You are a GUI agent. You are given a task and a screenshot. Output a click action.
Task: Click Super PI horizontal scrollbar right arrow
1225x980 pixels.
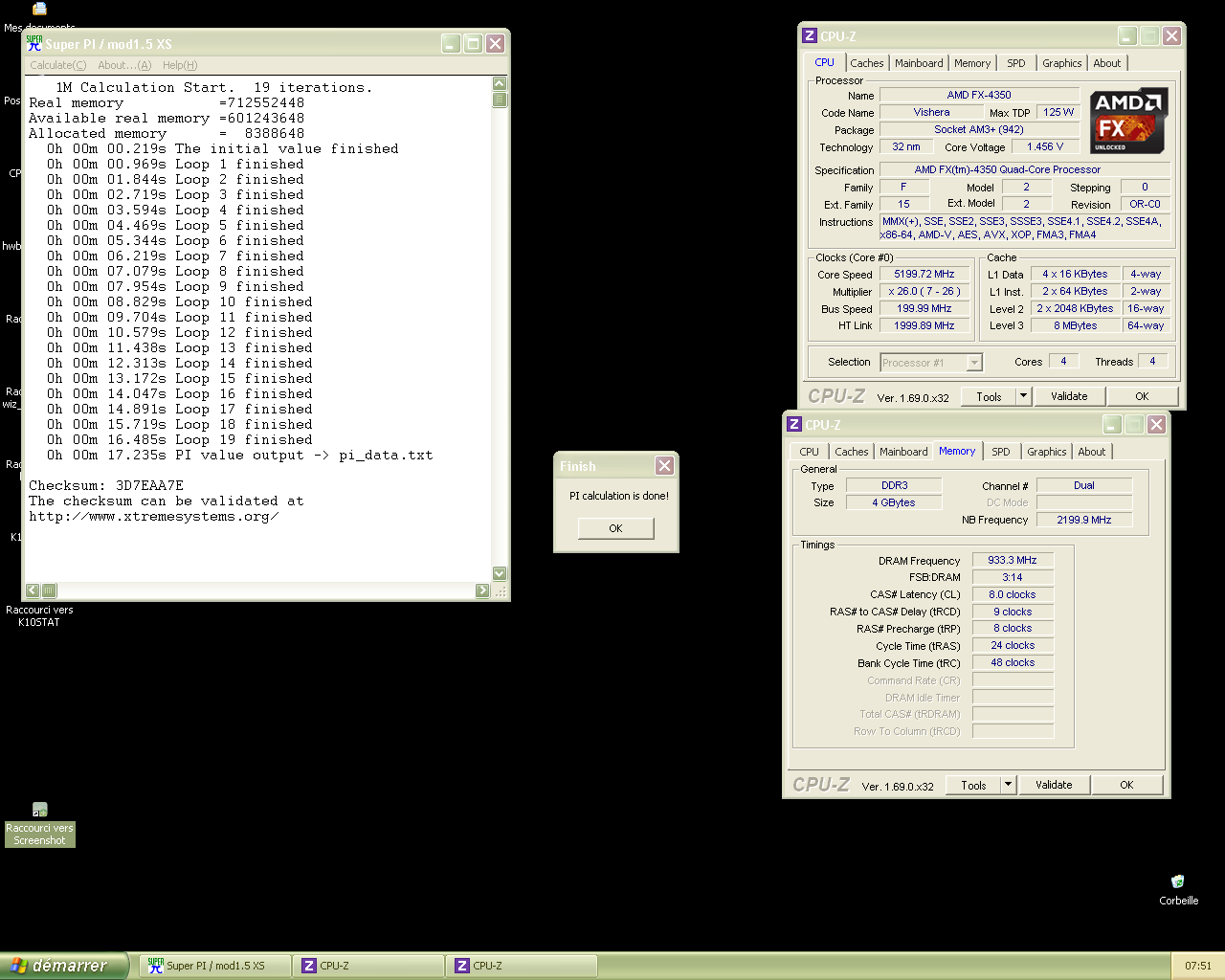(x=482, y=590)
